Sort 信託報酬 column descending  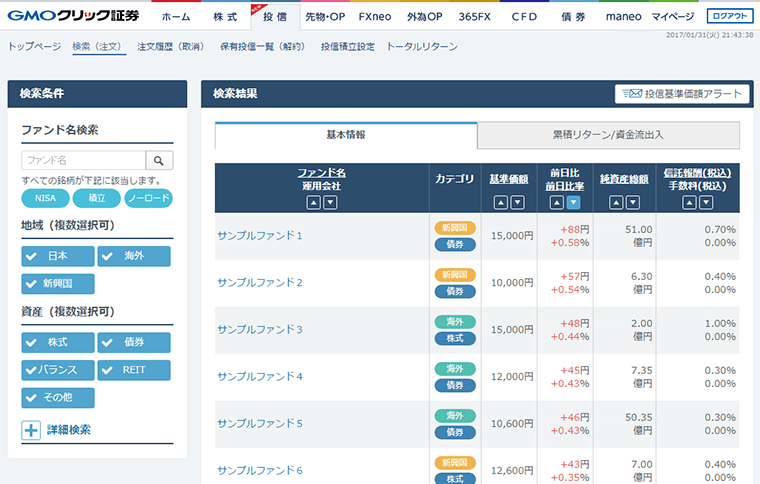pyautogui.click(x=706, y=203)
